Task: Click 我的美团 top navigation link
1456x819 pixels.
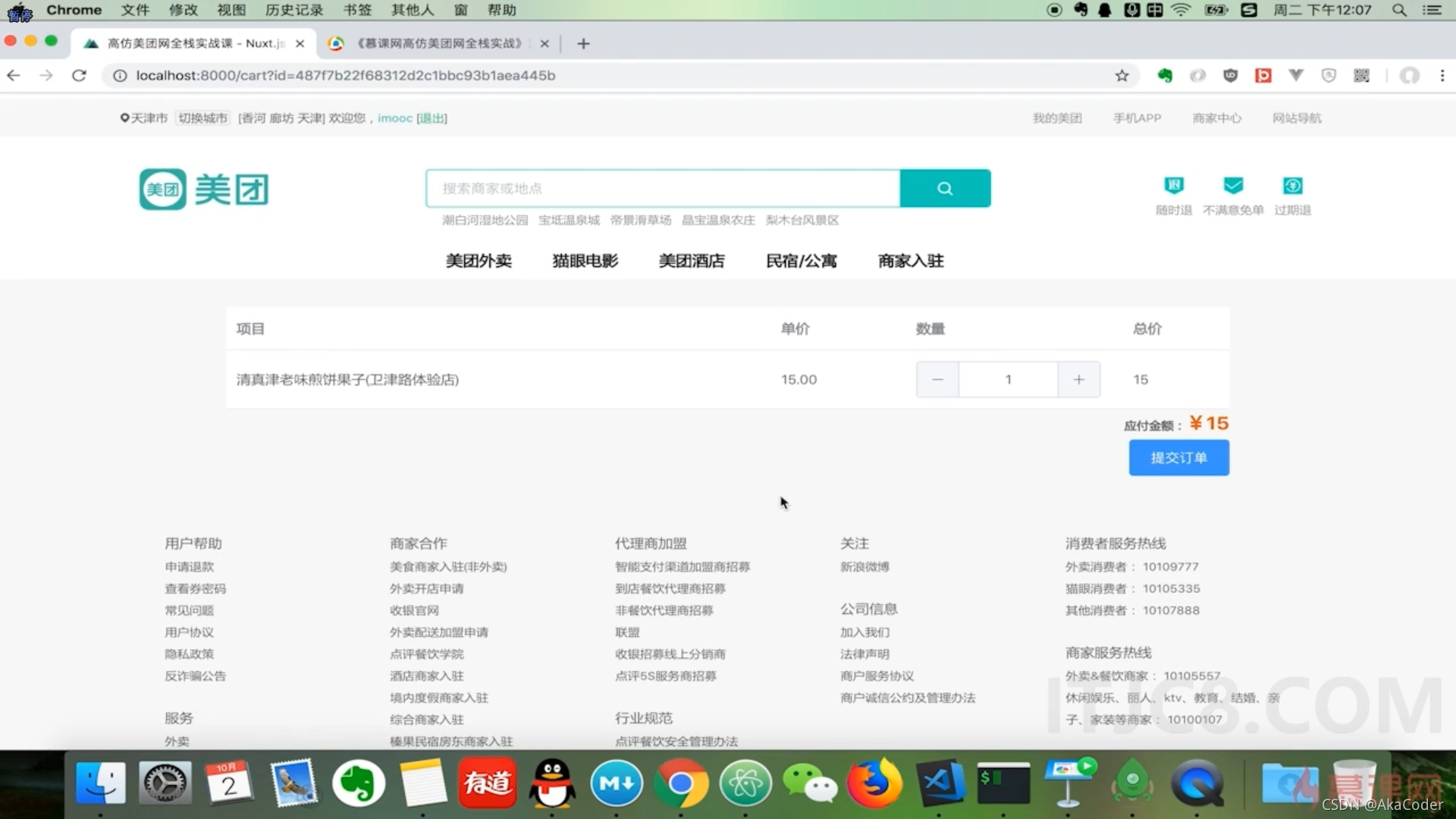Action: [1056, 117]
